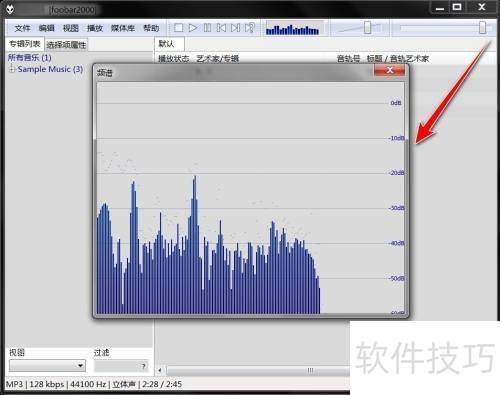Close the foobar2000 main window
Screen dimensions: 500x395
(x=482, y=7)
